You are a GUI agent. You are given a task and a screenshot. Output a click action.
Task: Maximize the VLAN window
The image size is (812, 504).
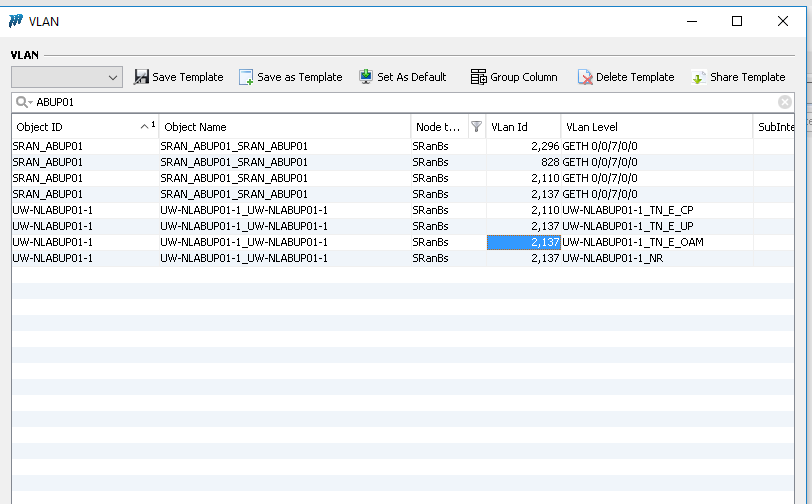[x=737, y=21]
